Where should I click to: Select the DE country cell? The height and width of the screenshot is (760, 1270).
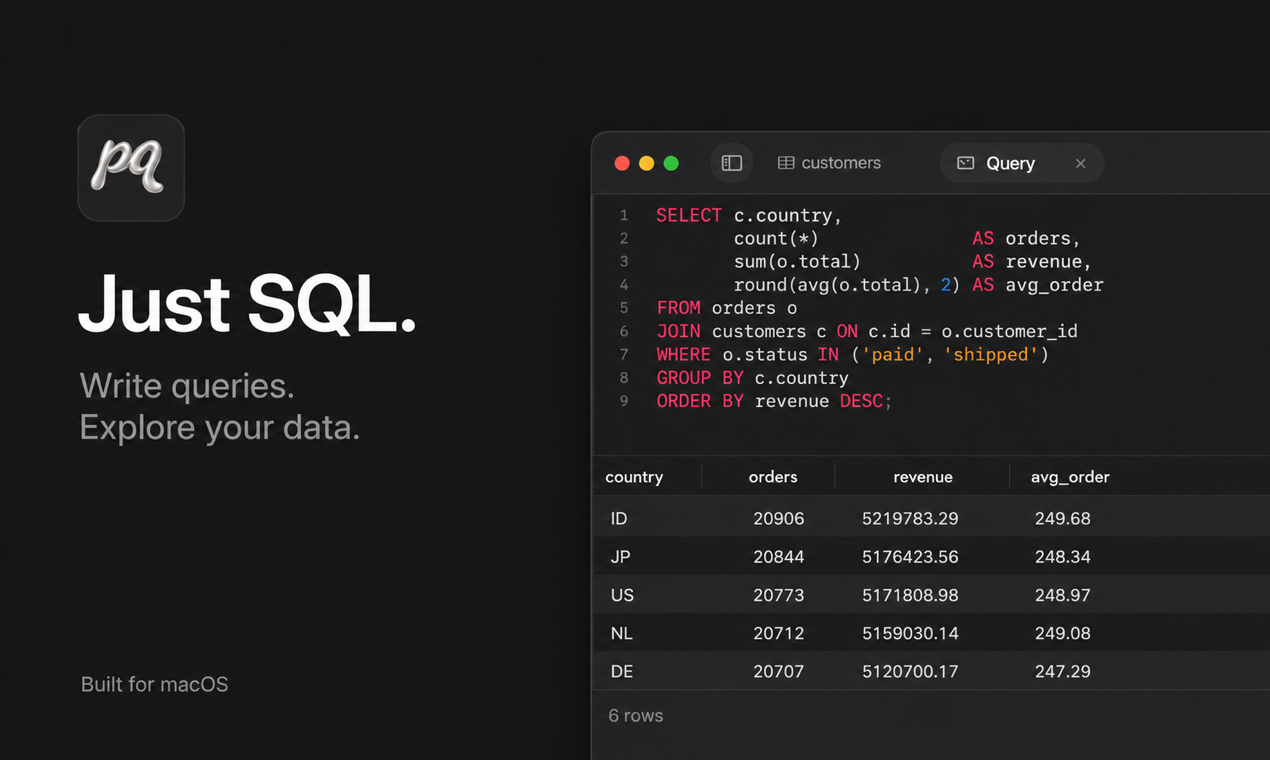(622, 671)
